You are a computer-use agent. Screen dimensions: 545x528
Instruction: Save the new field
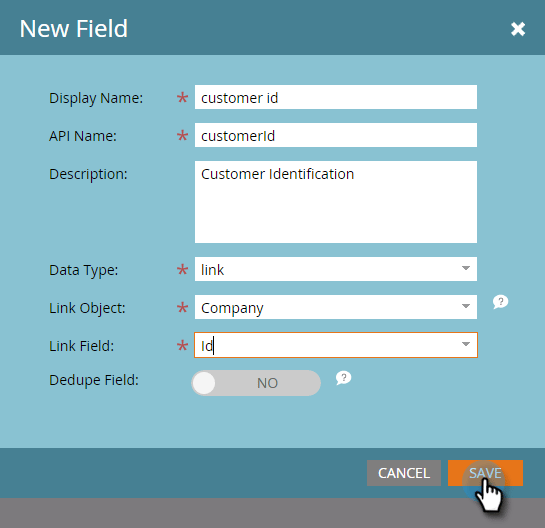(485, 473)
